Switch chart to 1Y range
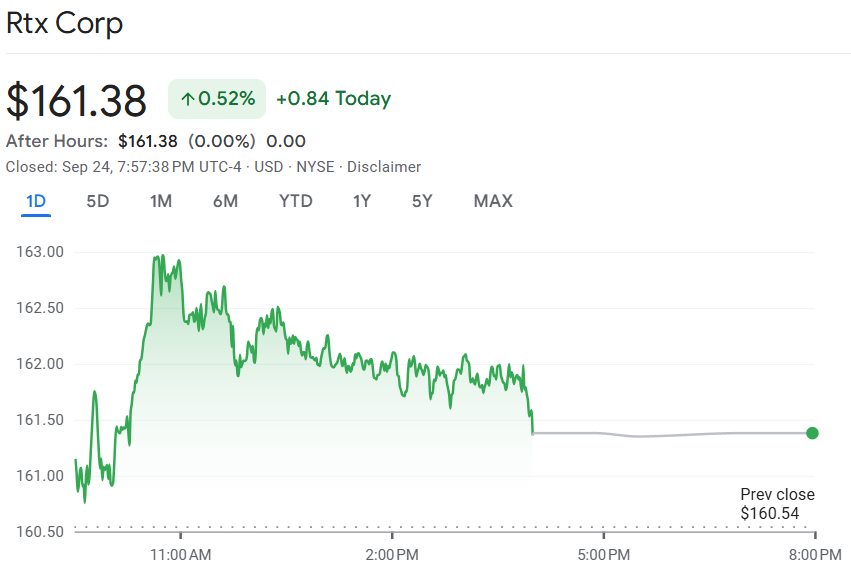This screenshot has height=575, width=851. [x=362, y=201]
